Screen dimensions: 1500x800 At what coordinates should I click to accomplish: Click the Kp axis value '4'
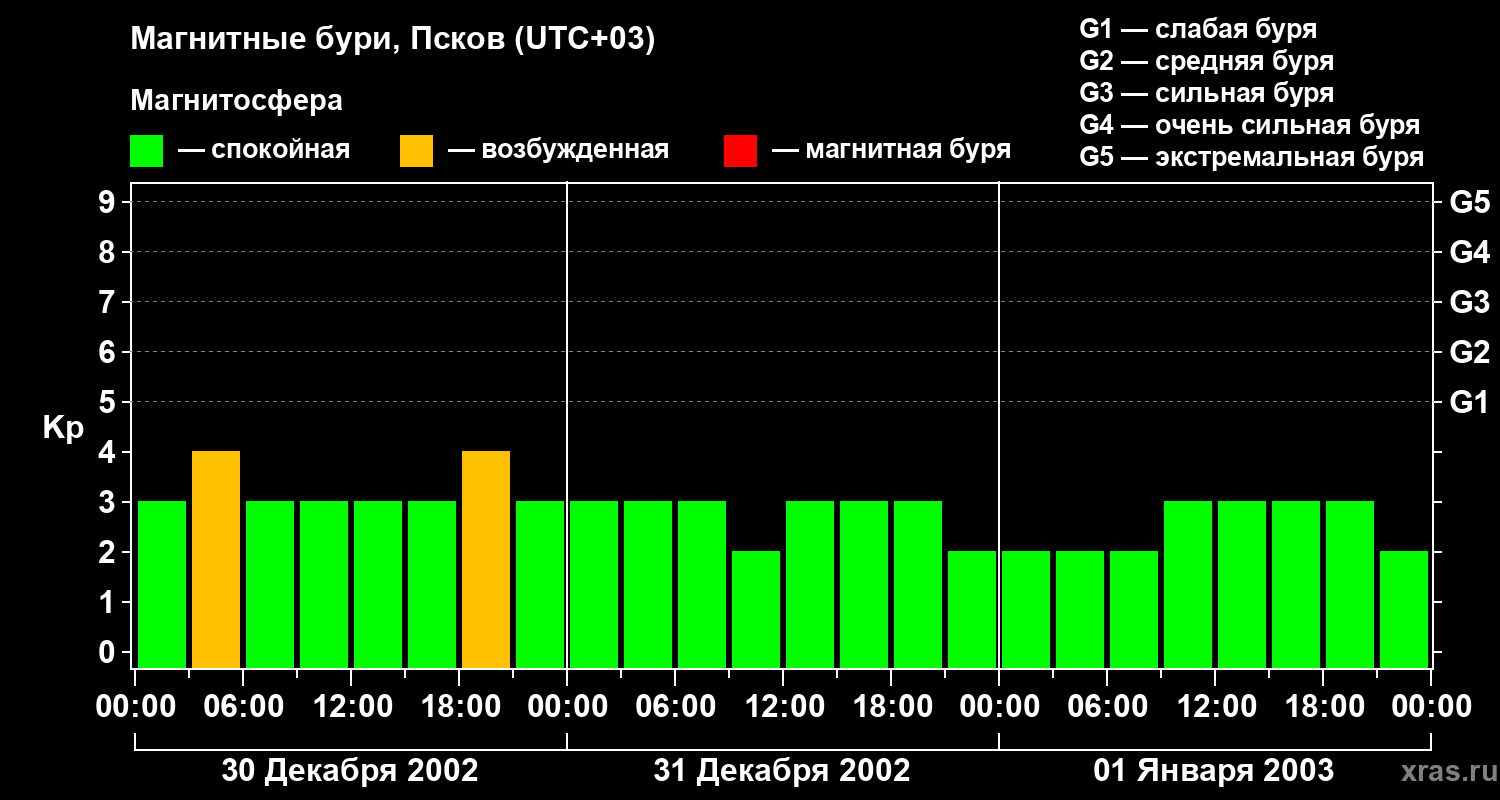pyautogui.click(x=108, y=453)
